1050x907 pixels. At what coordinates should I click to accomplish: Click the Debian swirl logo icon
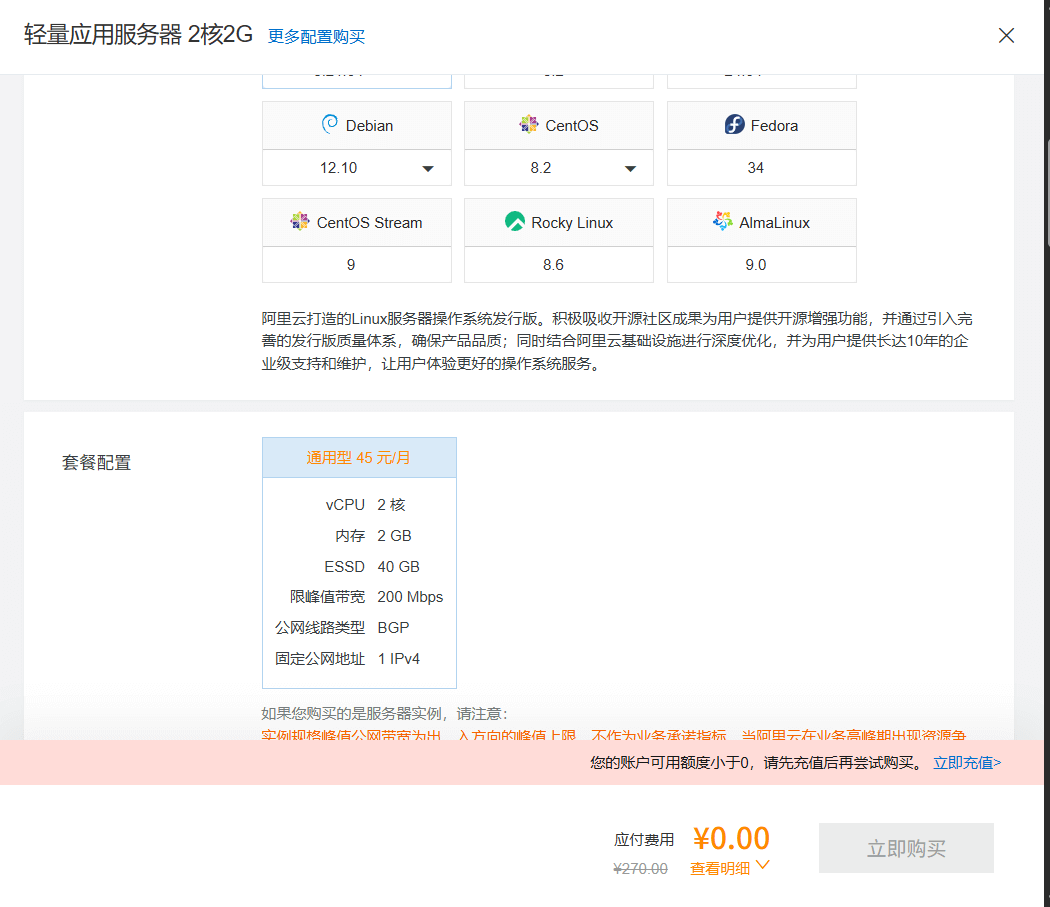(329, 125)
